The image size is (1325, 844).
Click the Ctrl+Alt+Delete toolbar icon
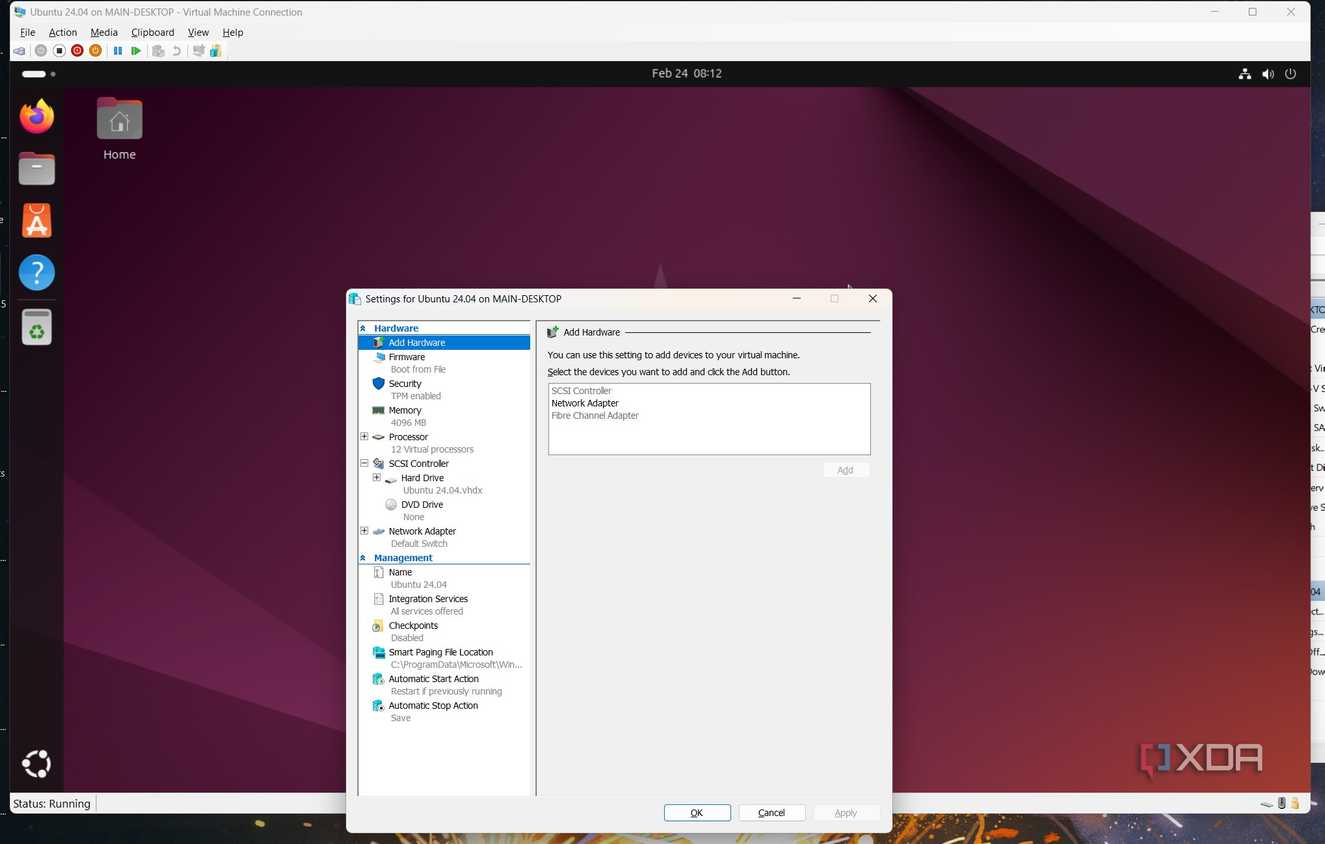click(x=21, y=51)
